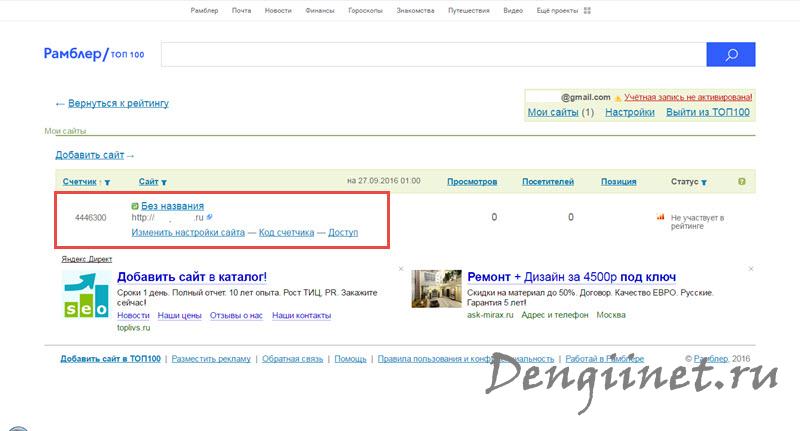This screenshot has height=431, width=800.
Task: Open Добавить сайт в каталог! ad title
Action: [x=192, y=277]
